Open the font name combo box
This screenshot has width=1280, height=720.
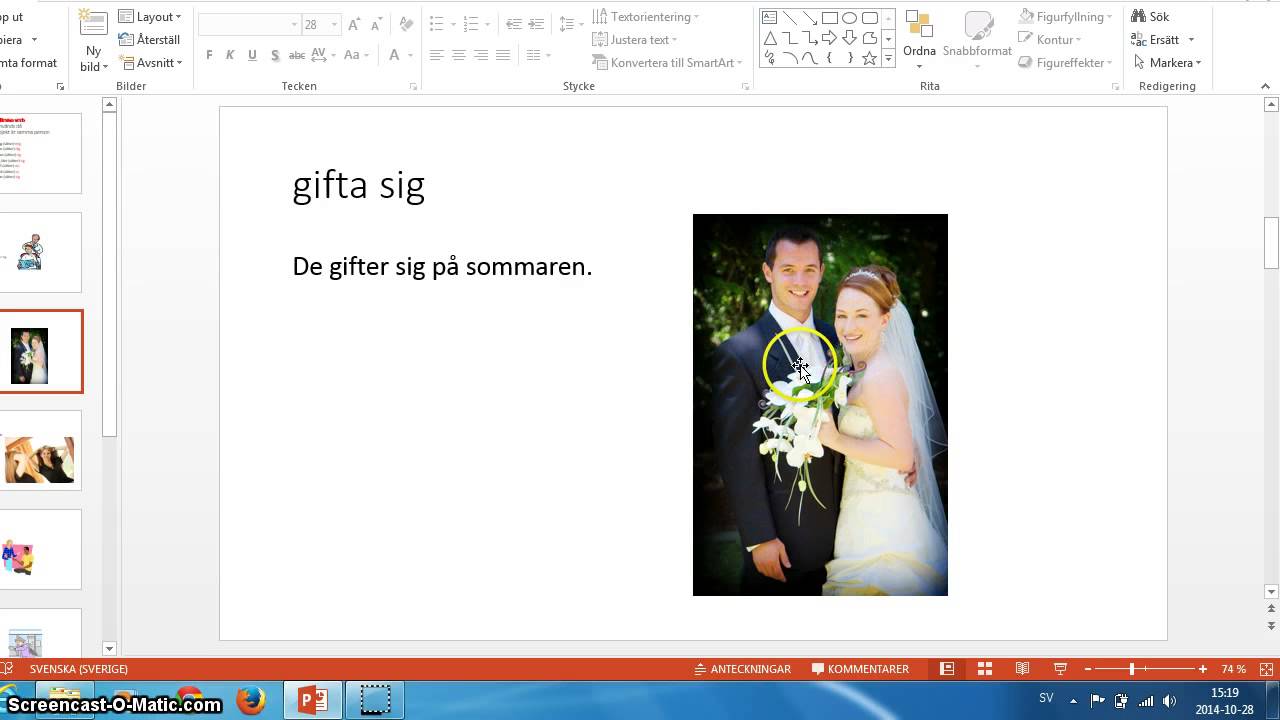click(249, 24)
